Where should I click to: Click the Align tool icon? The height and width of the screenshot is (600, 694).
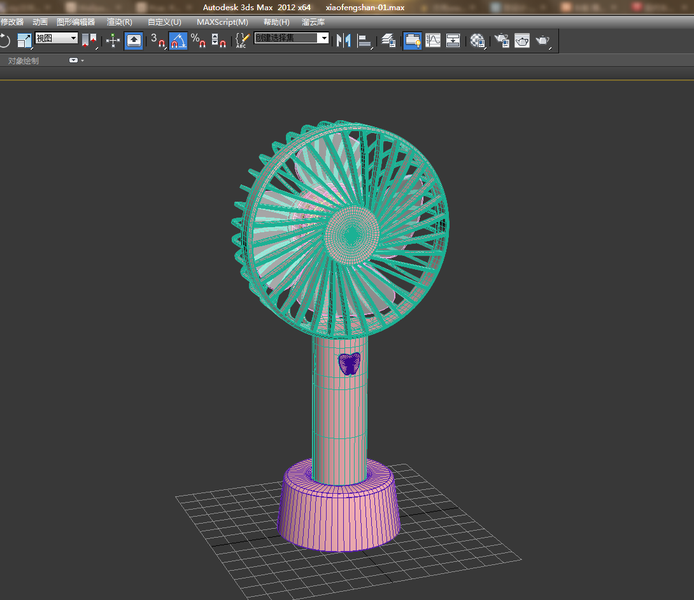coord(364,40)
